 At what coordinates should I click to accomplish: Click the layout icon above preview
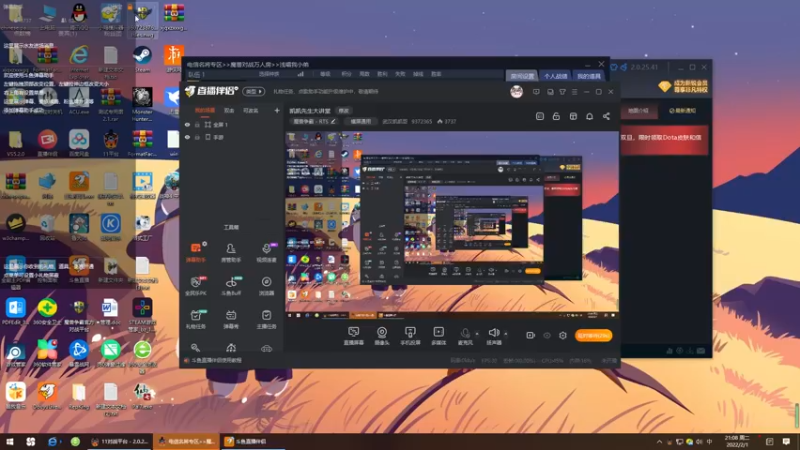(x=573, y=116)
